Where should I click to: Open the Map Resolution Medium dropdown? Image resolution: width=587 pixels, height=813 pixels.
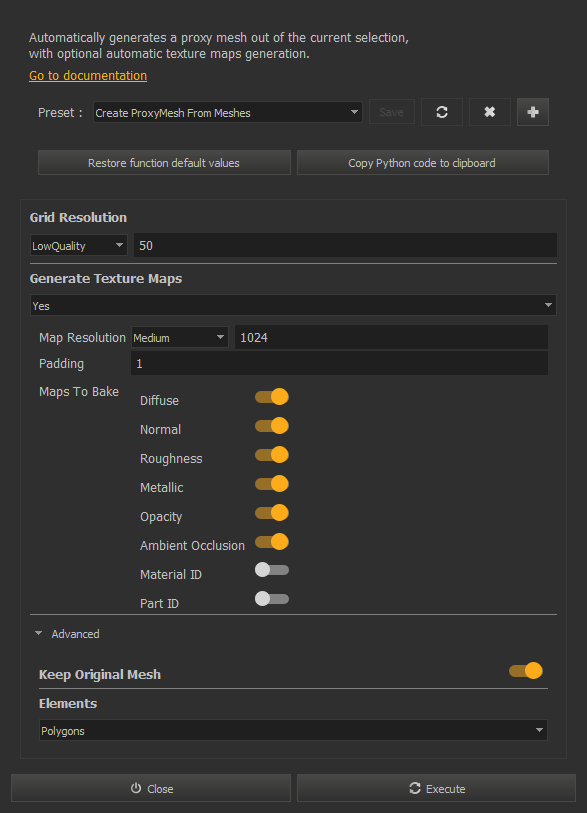[179, 338]
